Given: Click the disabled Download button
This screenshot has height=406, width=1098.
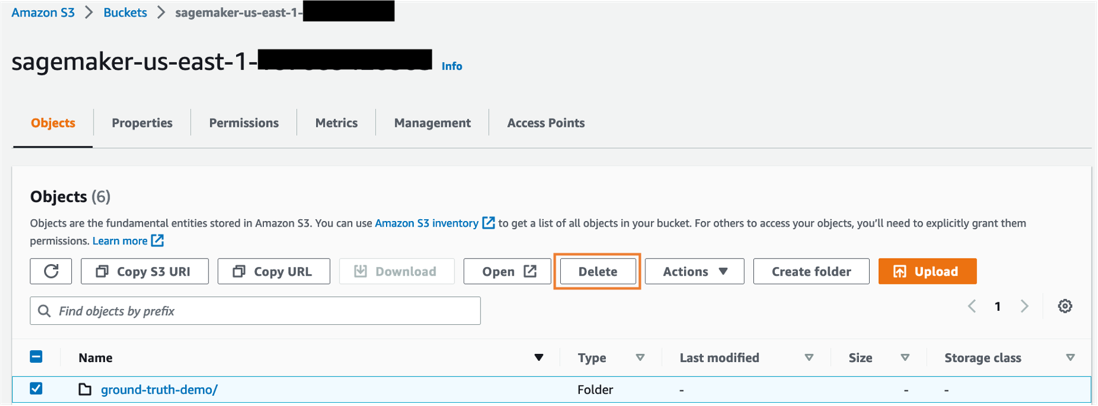Looking at the screenshot, I should 397,272.
